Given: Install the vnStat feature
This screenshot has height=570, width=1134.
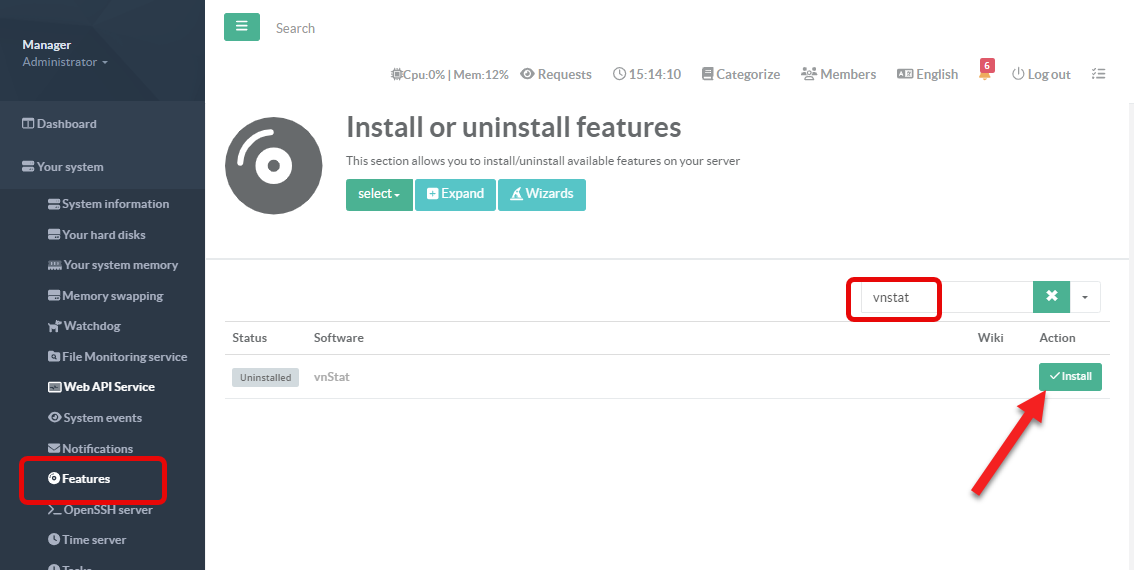Looking at the screenshot, I should pos(1070,377).
